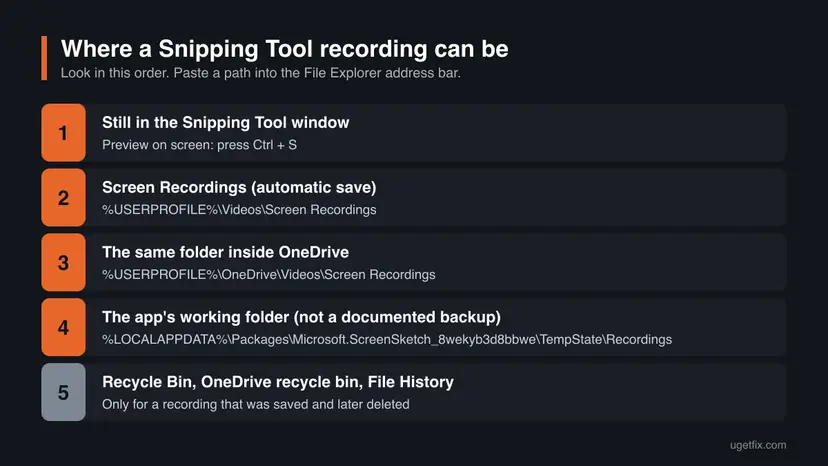Click "The same folder inside OneDrive" heading
Image resolution: width=828 pixels, height=466 pixels.
pyautogui.click(x=225, y=253)
